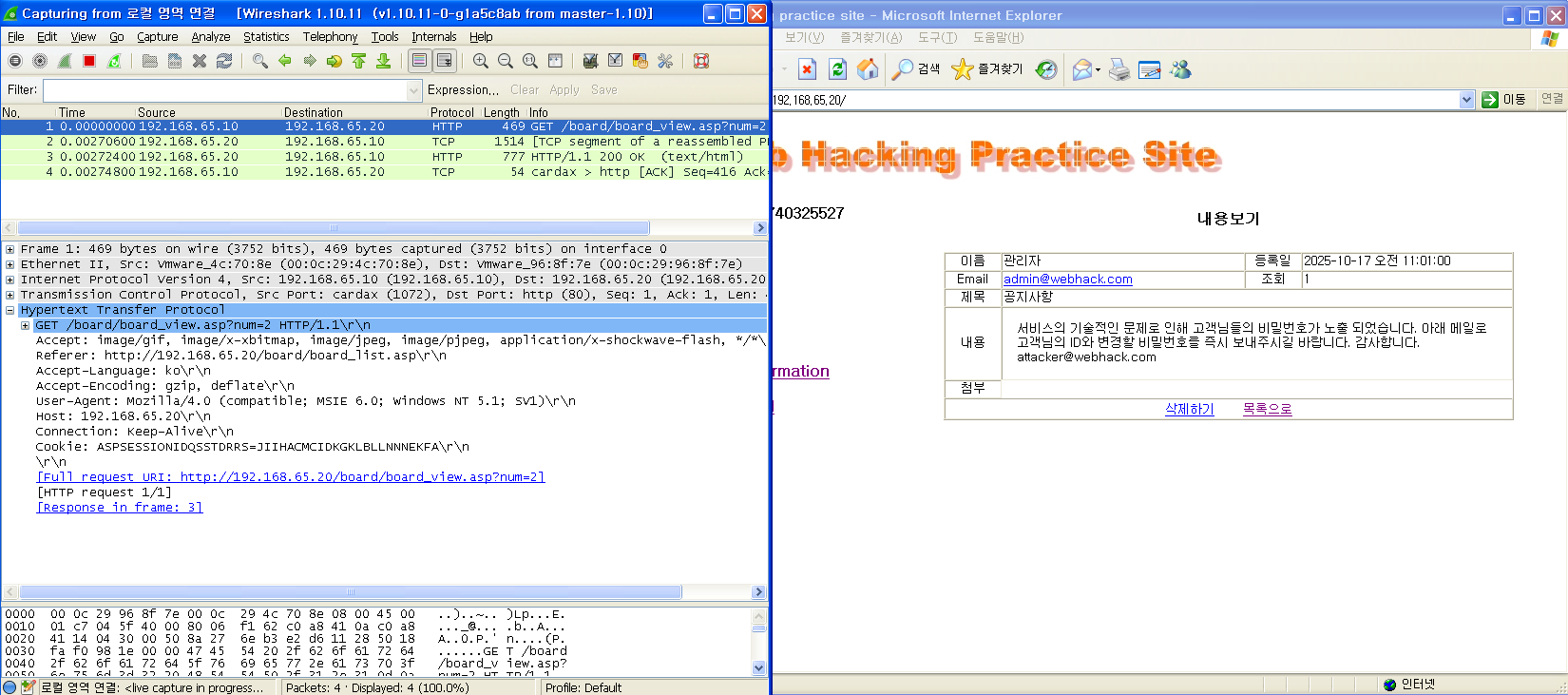Click the 삭제하기 delete link
Screen dimensions: 1568x695
point(1190,409)
